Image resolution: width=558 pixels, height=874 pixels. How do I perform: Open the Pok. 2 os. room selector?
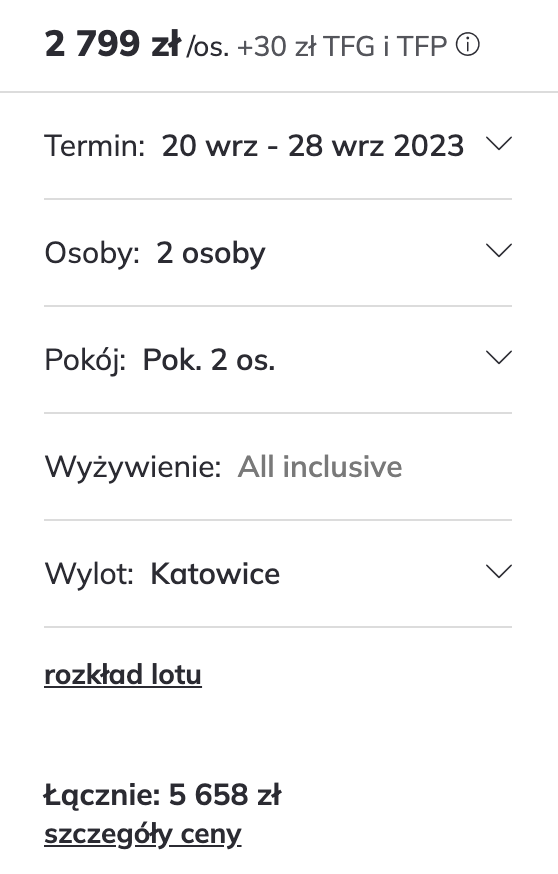click(x=209, y=361)
